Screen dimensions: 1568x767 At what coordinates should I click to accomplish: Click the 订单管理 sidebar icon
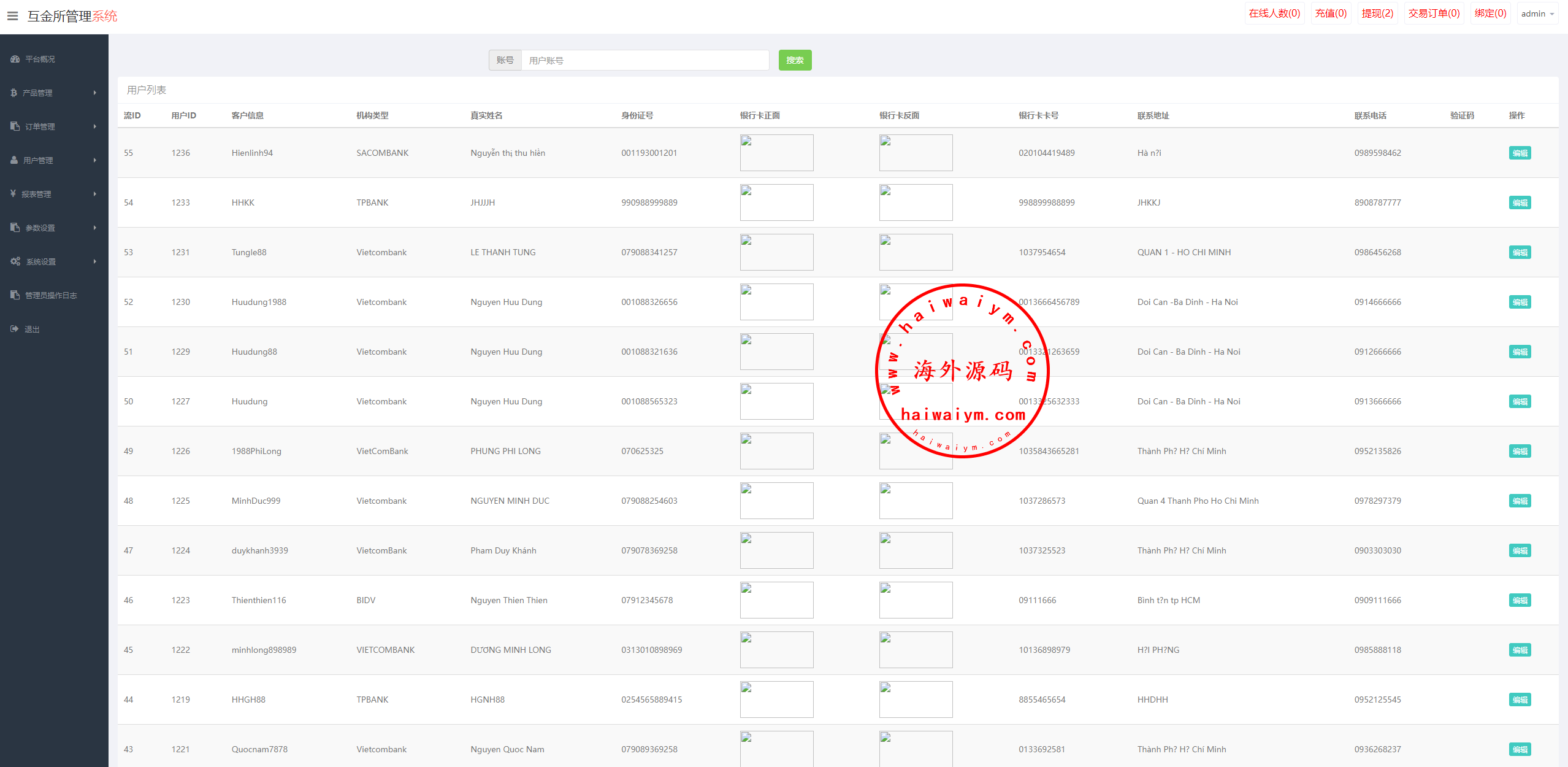[x=15, y=126]
